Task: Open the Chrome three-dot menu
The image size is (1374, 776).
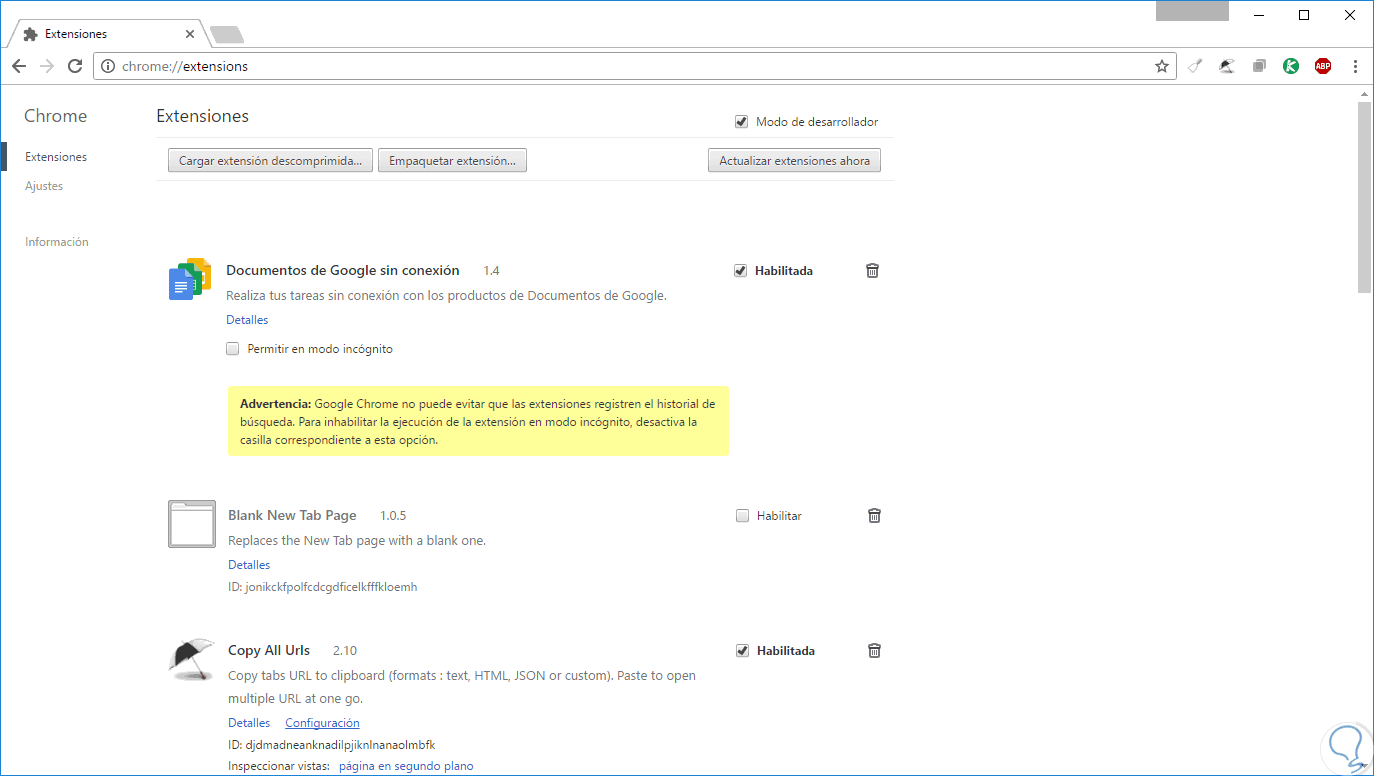Action: click(x=1356, y=66)
